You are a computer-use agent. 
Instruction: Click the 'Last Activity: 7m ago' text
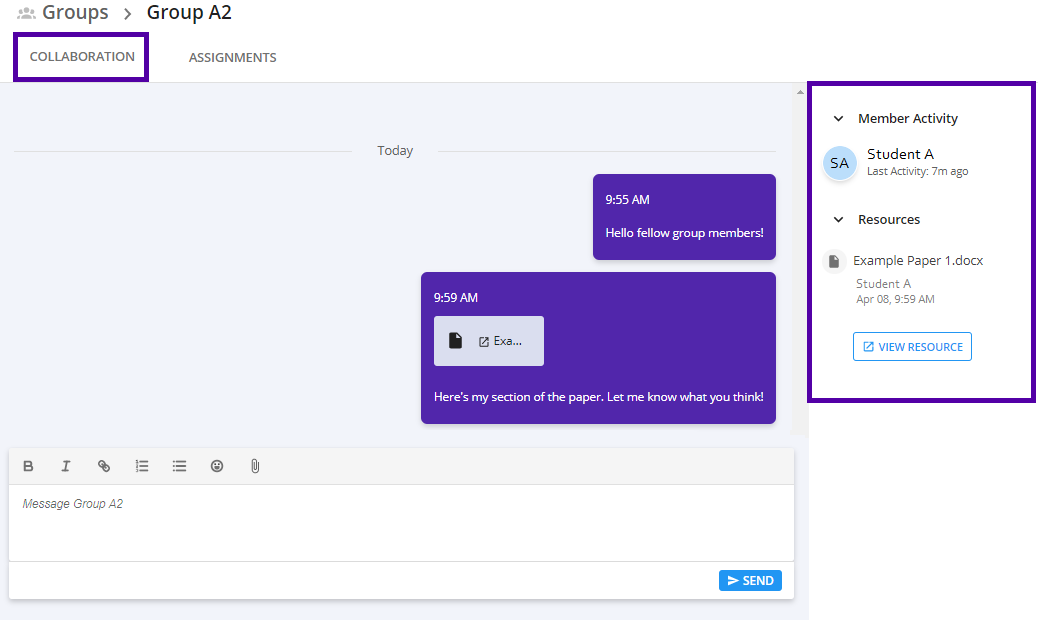pyautogui.click(x=918, y=171)
